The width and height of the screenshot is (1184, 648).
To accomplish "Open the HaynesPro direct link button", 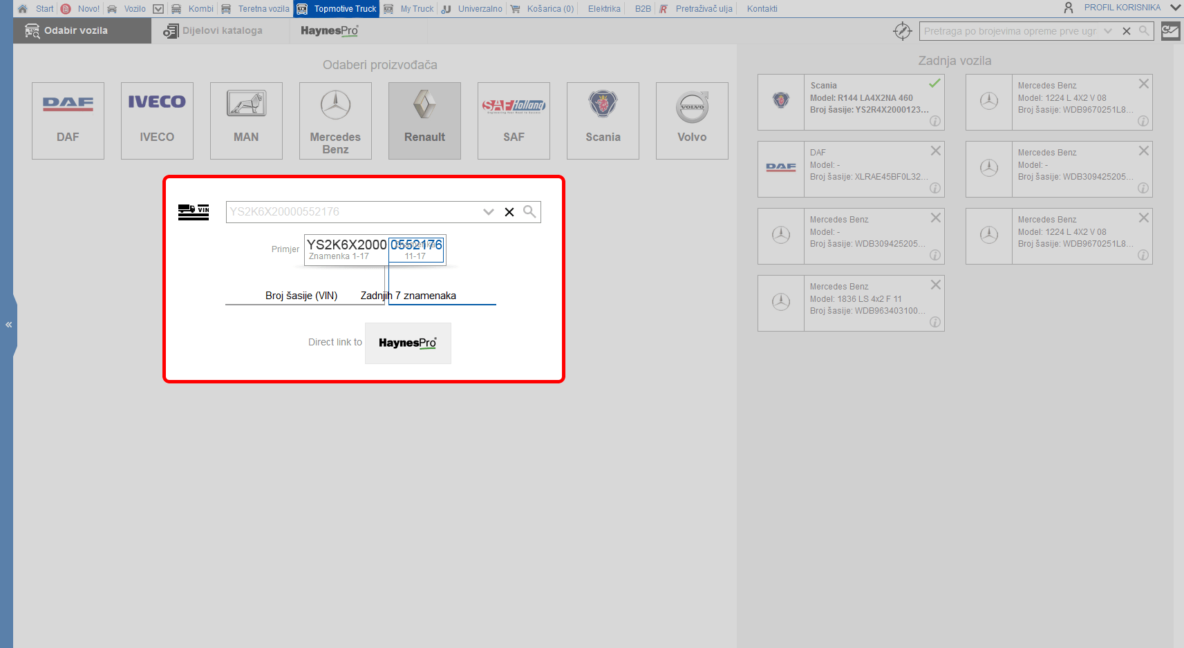I will pyautogui.click(x=408, y=343).
